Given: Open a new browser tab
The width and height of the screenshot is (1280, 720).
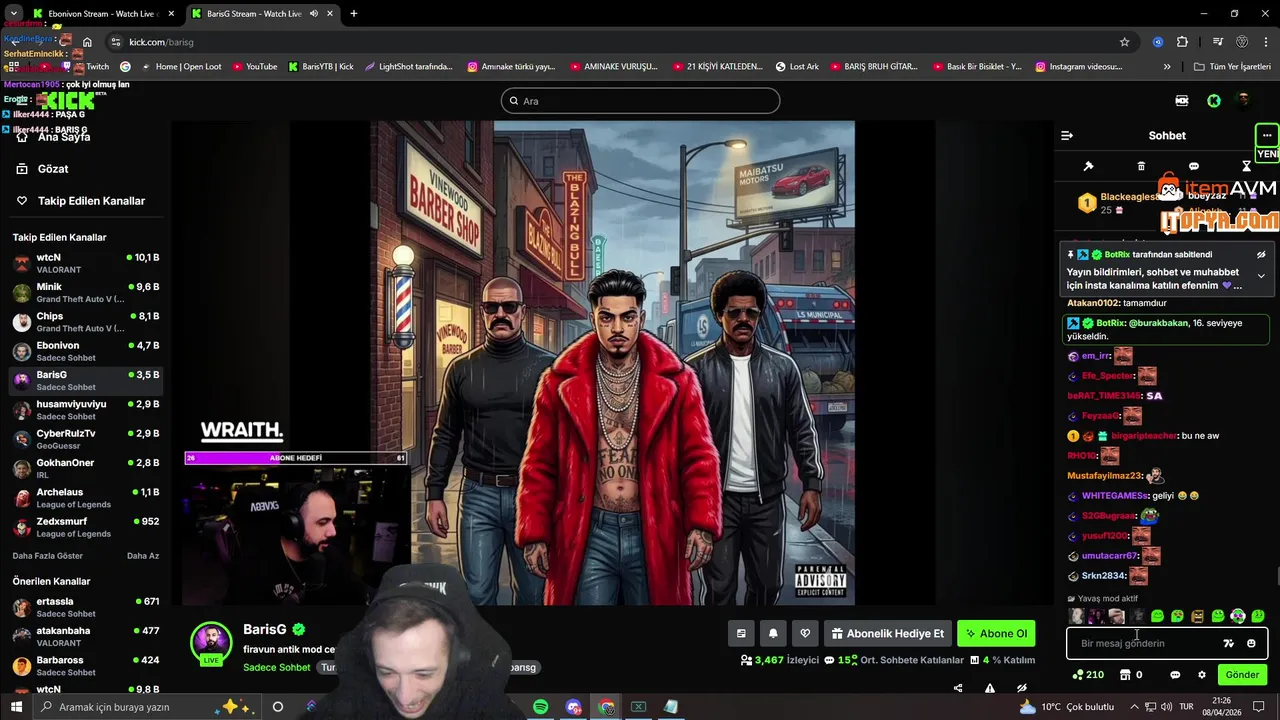Looking at the screenshot, I should pyautogui.click(x=354, y=14).
